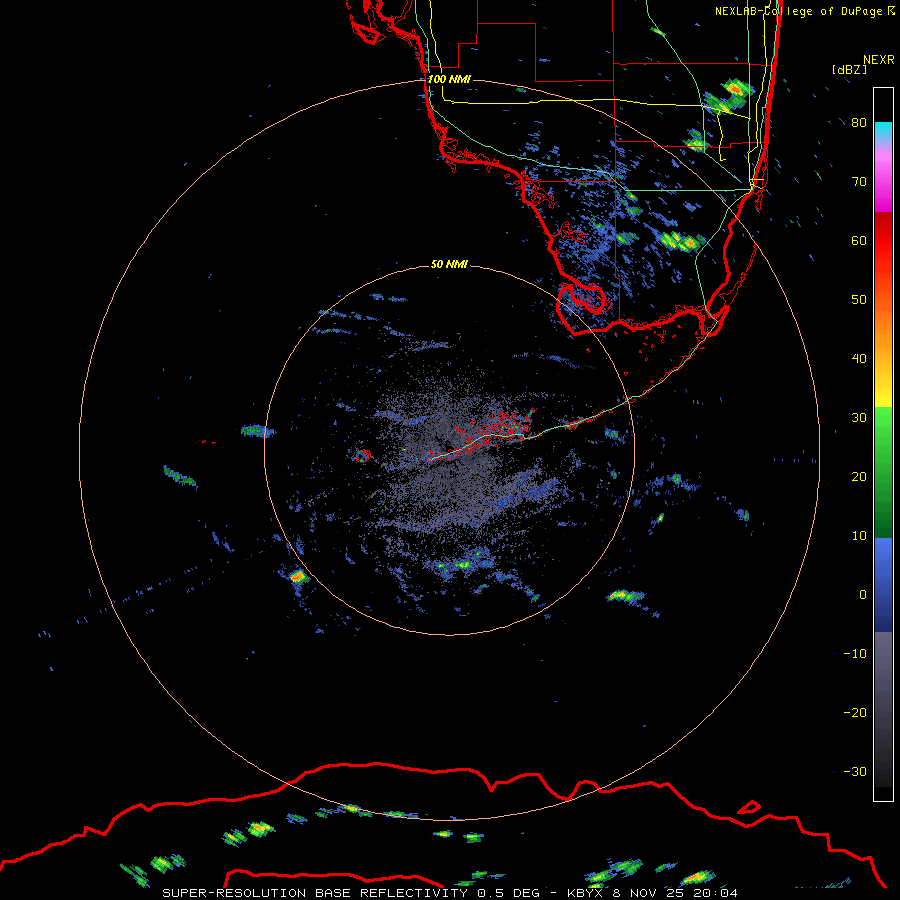Pick the green band of the dBZ color bar
Image resolution: width=900 pixels, height=900 pixels.
click(x=883, y=472)
